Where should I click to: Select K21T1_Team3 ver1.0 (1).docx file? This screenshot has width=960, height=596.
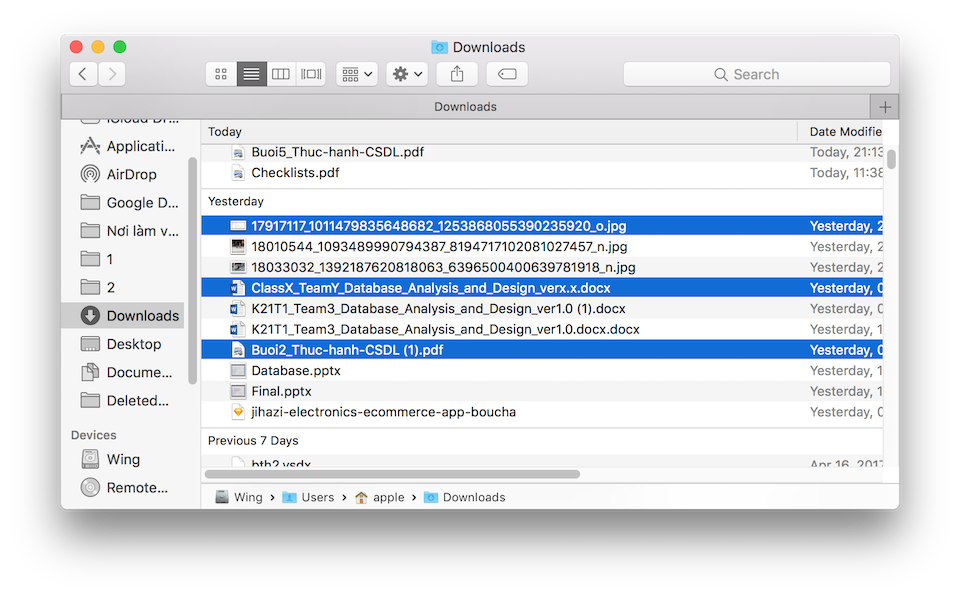click(542, 309)
